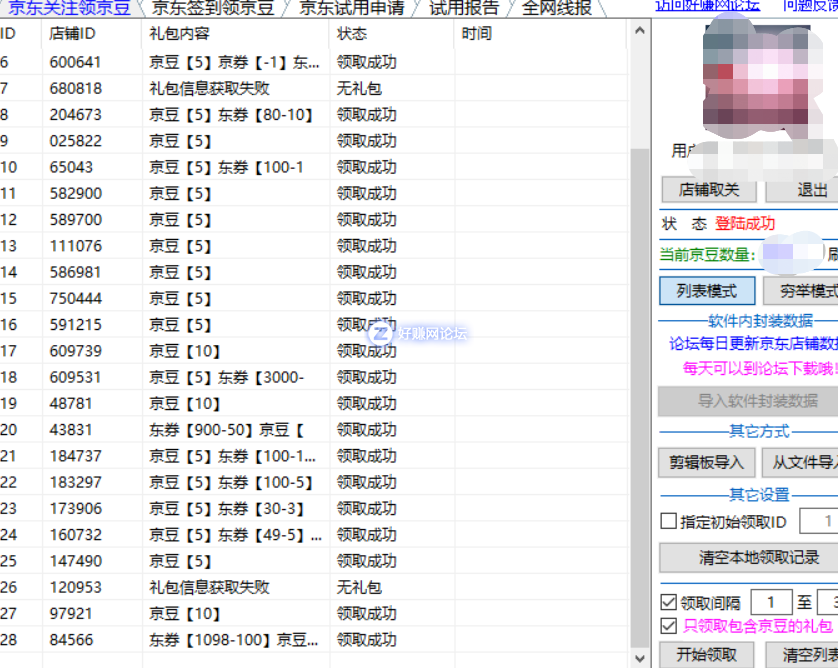Screen dimensions: 838x668
Task: Select store ID 65043 cell
Action: tap(71, 167)
